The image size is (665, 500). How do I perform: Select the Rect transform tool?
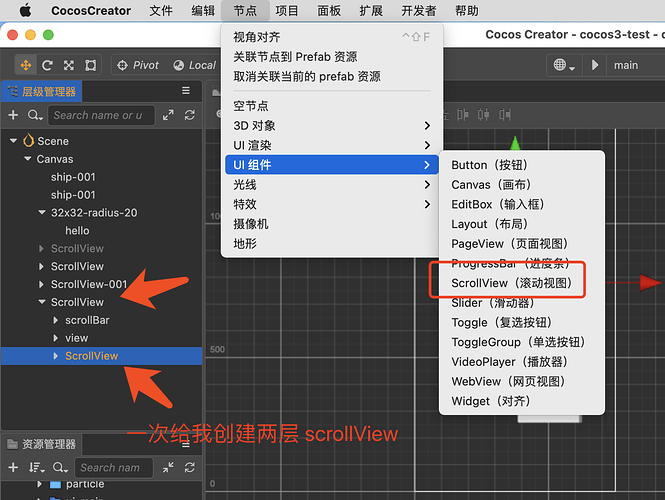click(90, 65)
